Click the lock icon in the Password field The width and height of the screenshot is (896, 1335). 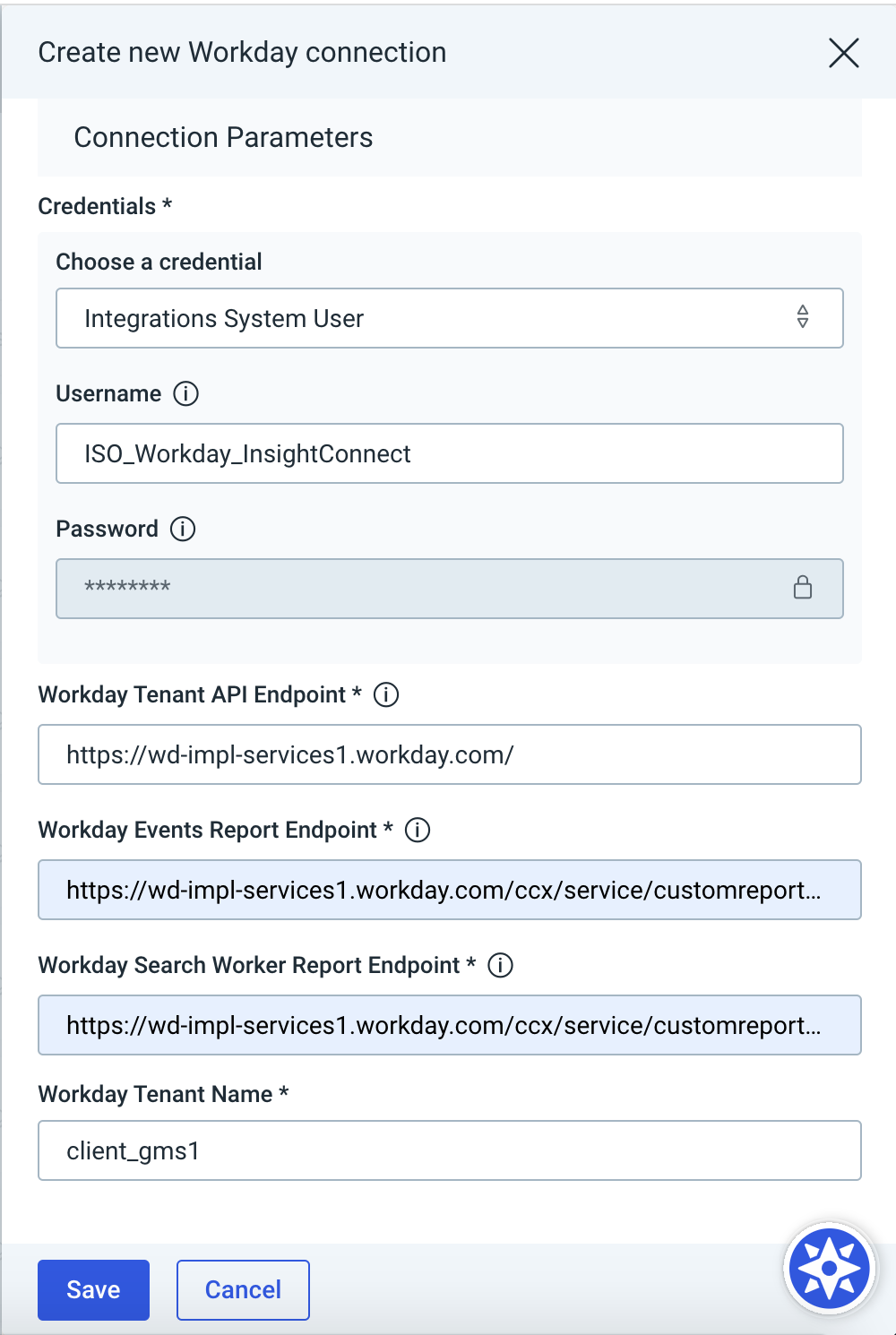tap(802, 588)
